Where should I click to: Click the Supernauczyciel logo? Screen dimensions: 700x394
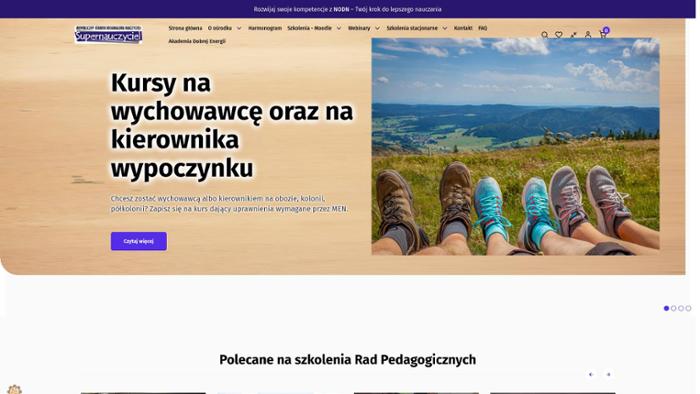pos(108,34)
